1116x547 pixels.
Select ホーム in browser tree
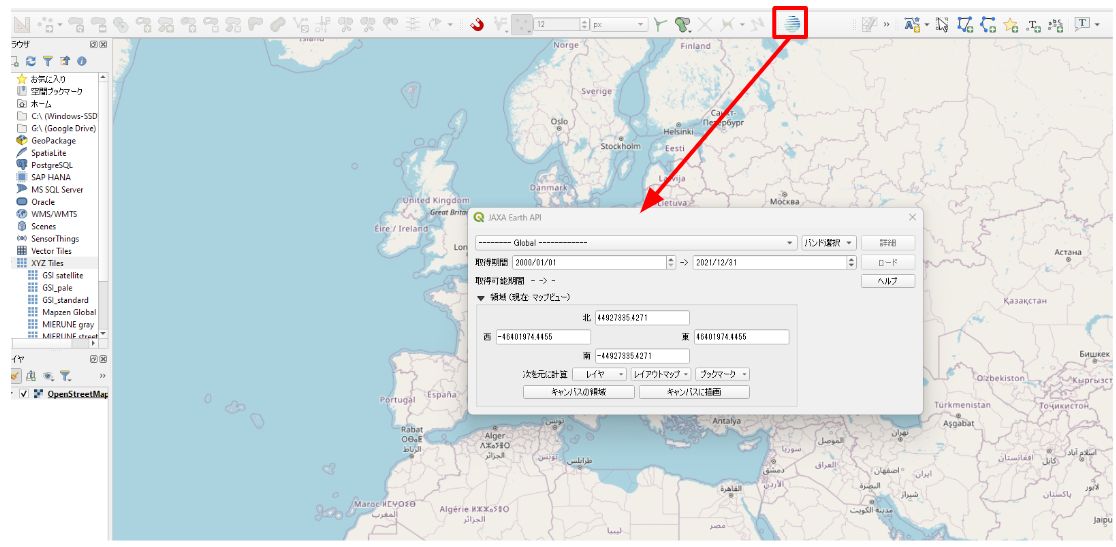click(41, 104)
